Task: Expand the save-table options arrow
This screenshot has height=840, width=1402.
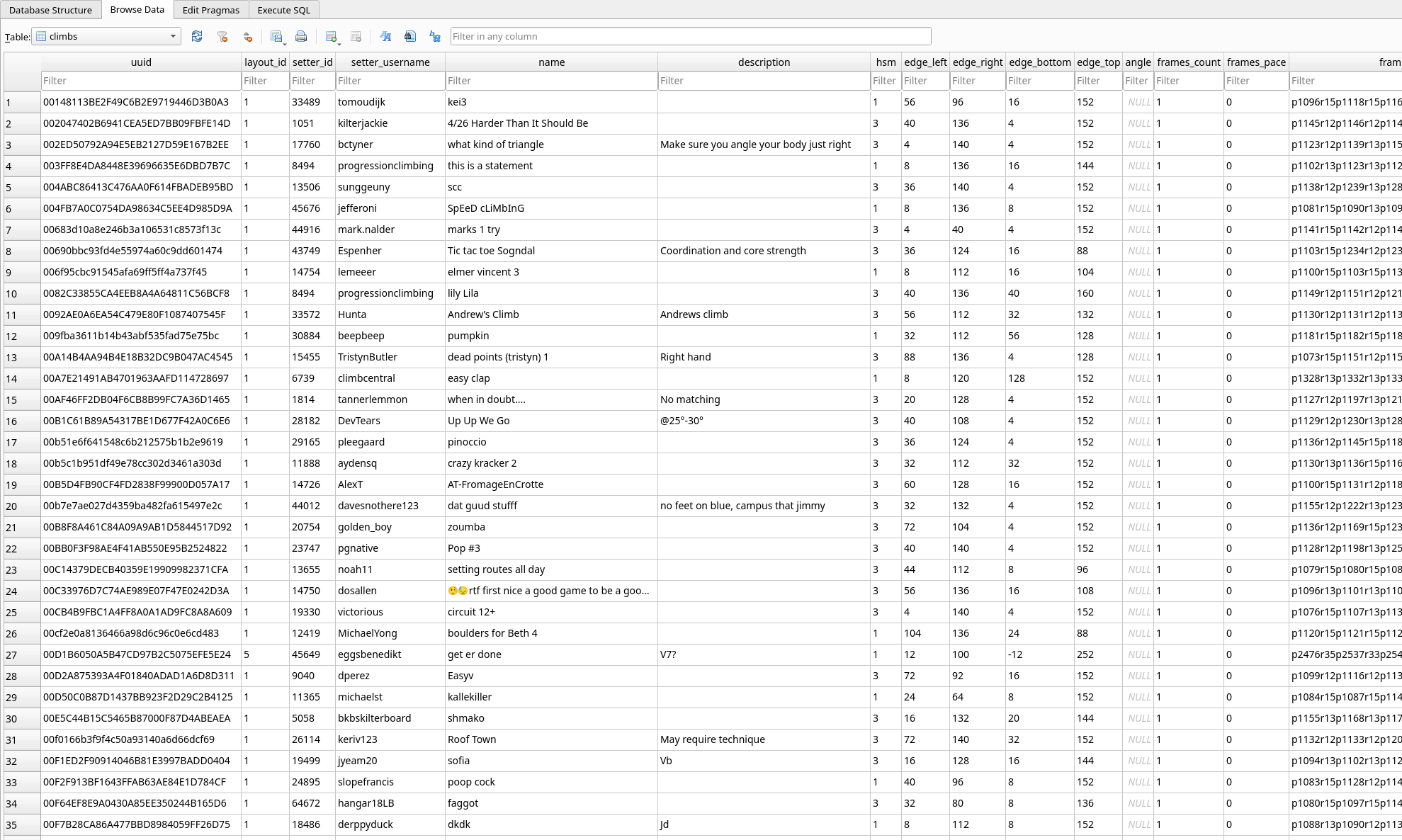Action: pyautogui.click(x=285, y=44)
